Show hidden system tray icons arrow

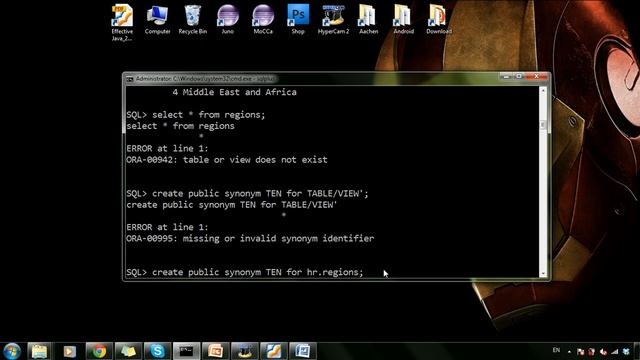[569, 351]
